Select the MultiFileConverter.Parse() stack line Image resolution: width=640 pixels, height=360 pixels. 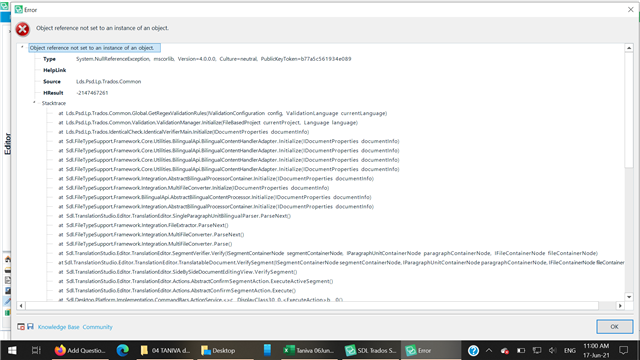(145, 244)
